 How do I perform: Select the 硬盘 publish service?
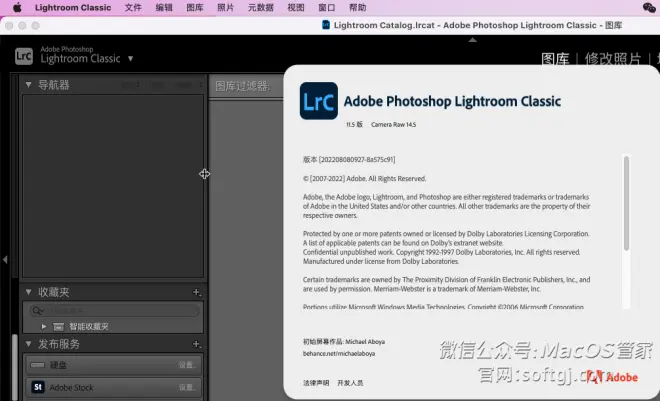click(x=113, y=365)
